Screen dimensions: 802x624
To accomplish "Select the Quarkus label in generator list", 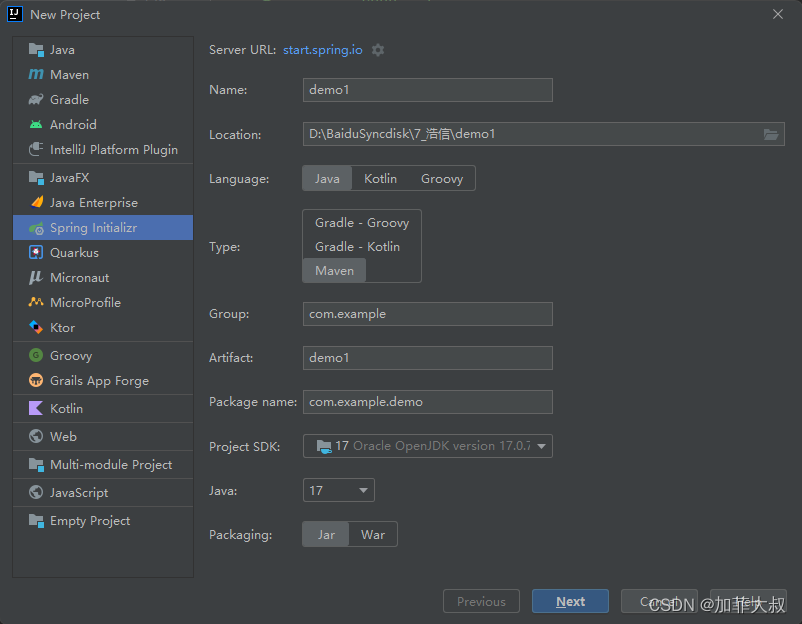I will (74, 253).
